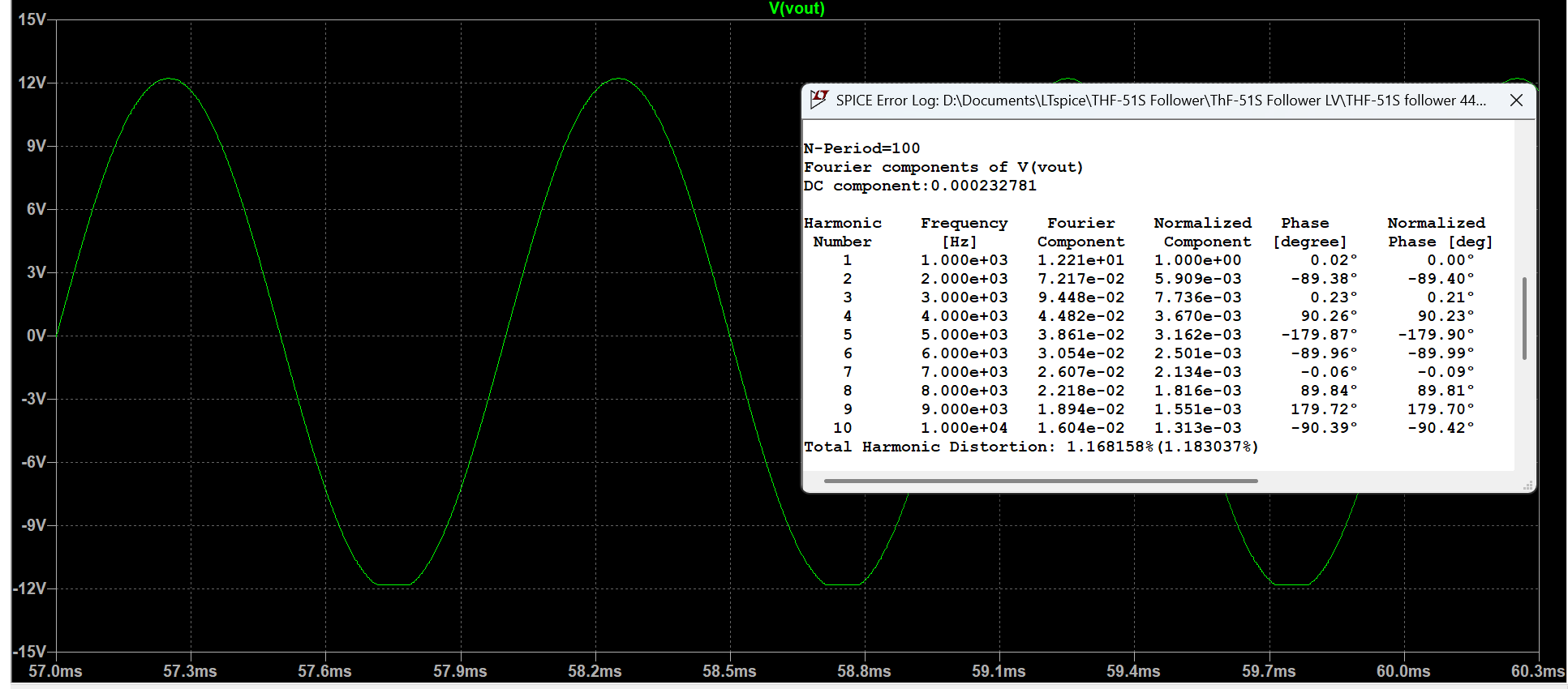The image size is (1568, 689).
Task: Click the resize grip of the log window
Action: [1527, 486]
